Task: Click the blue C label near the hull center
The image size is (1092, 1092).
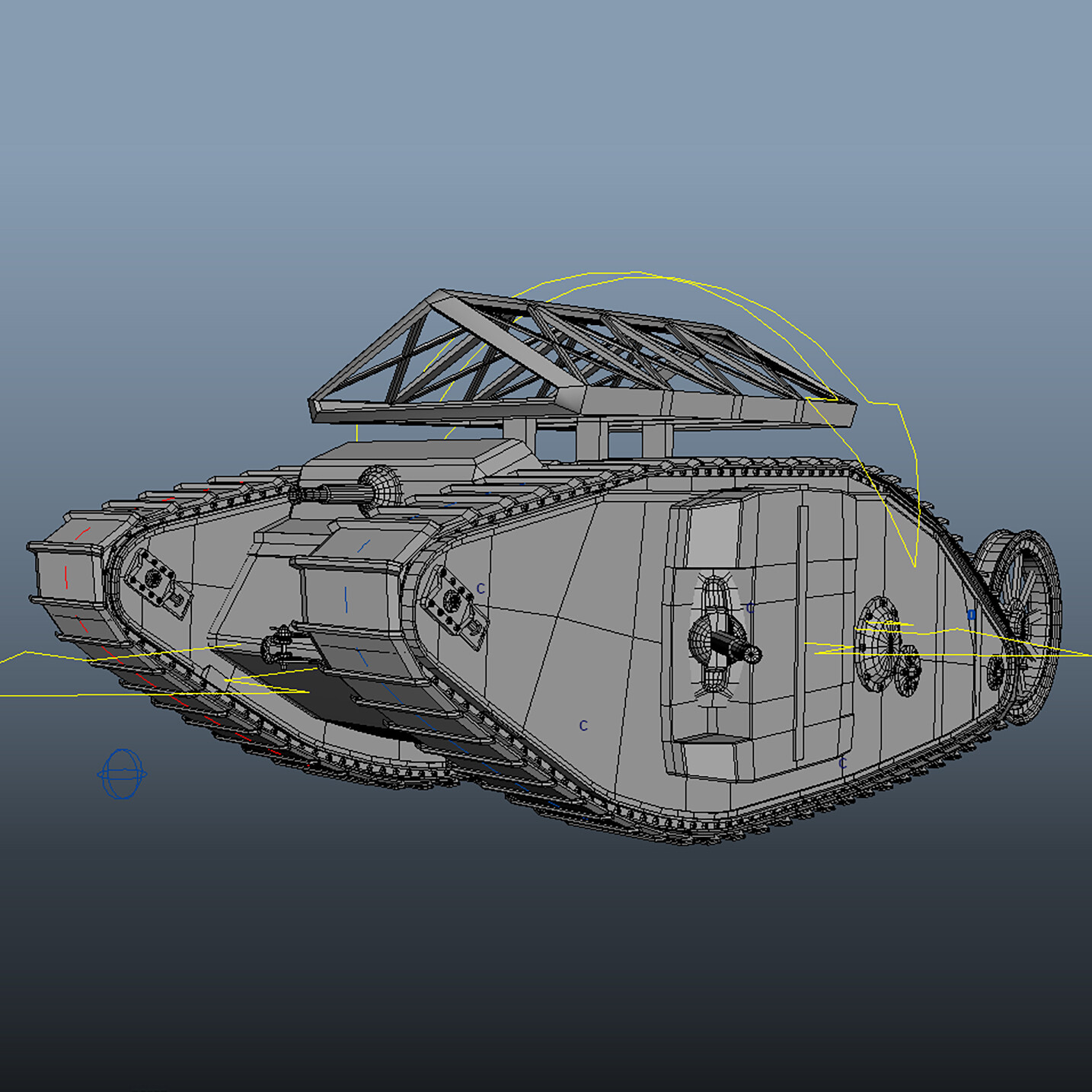Action: (583, 725)
